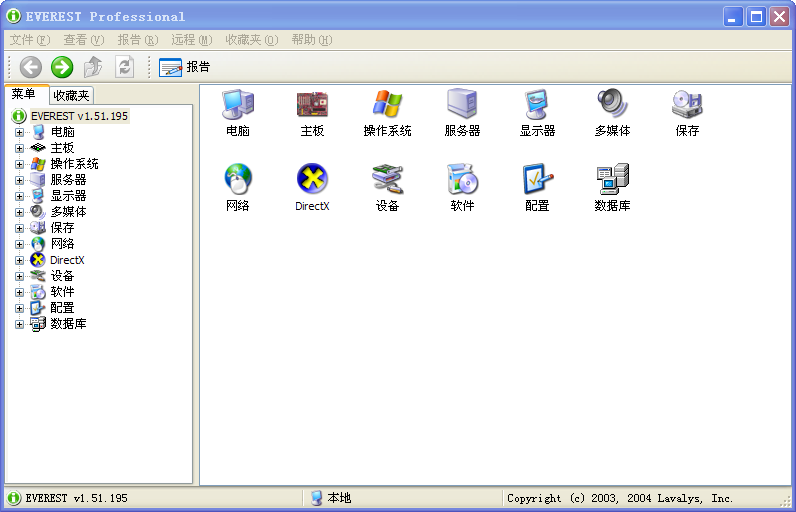Select the EVEREST v1.51.195 root tree node
Screen dimensions: 796x512
pos(79,116)
